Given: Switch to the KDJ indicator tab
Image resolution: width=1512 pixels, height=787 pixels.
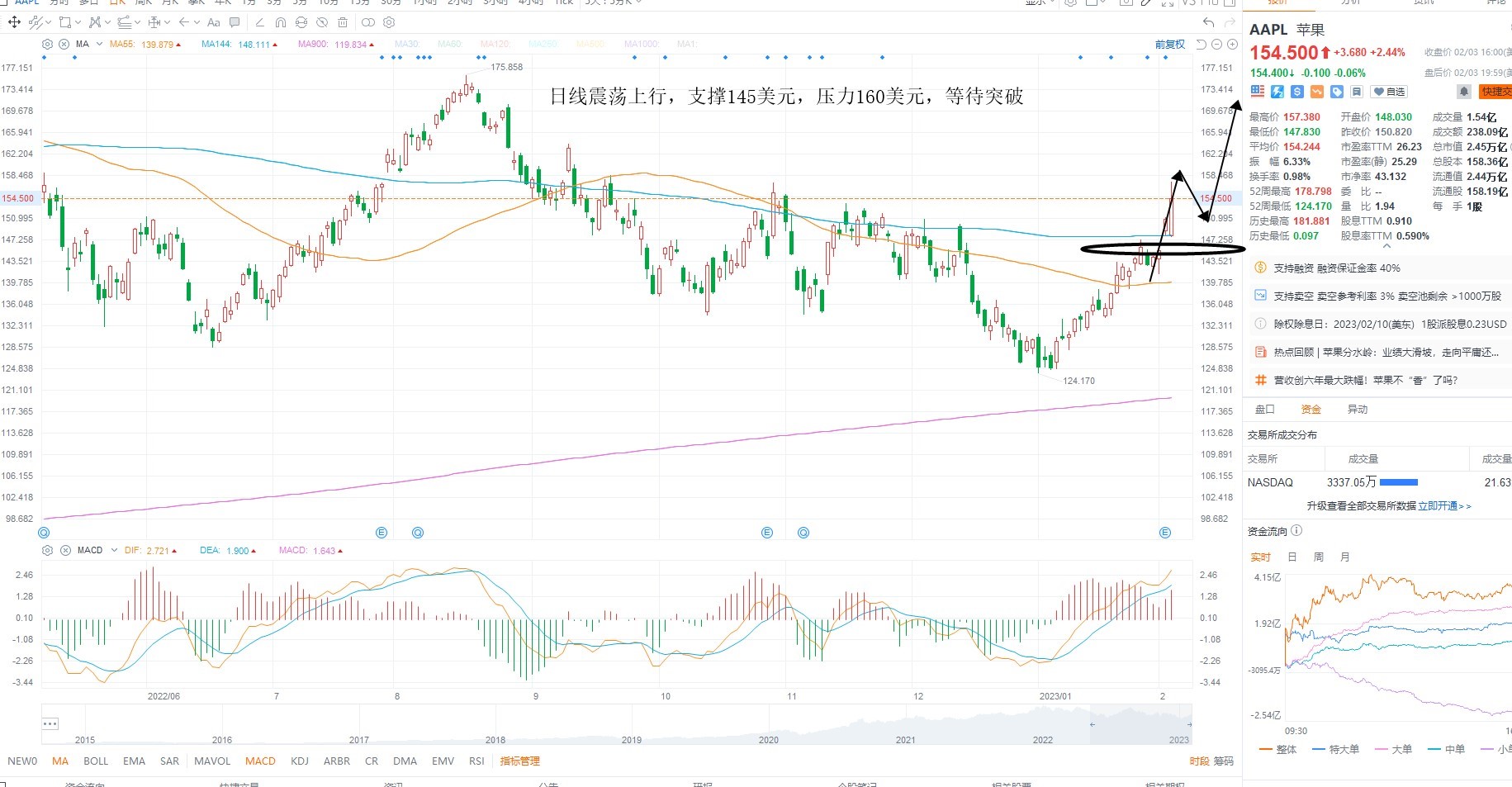Looking at the screenshot, I should point(300,761).
